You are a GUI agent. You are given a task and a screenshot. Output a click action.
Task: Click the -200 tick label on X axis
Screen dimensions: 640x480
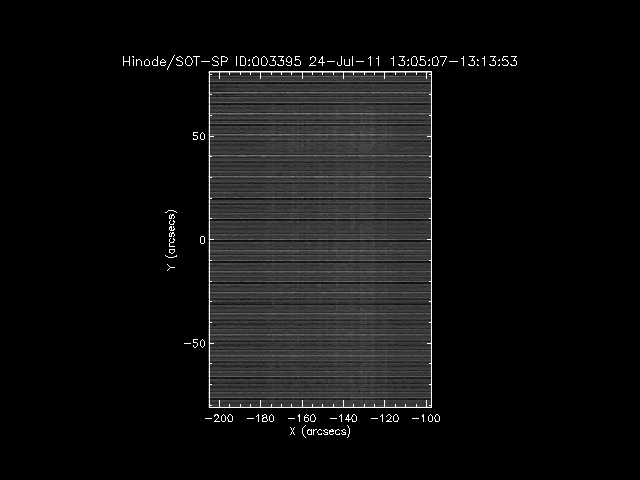click(219, 418)
